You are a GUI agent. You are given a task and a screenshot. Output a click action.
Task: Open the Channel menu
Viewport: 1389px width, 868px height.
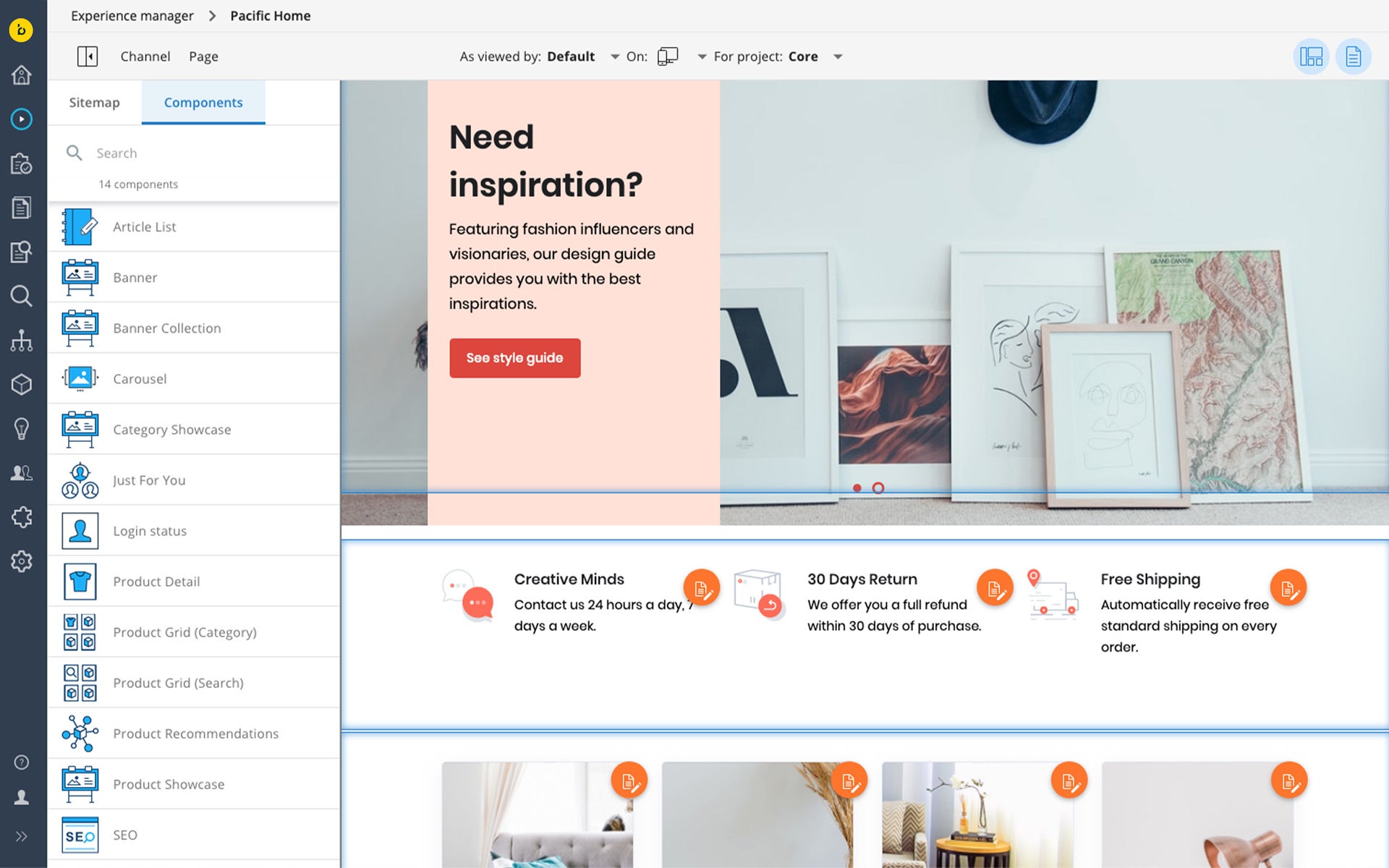145,56
